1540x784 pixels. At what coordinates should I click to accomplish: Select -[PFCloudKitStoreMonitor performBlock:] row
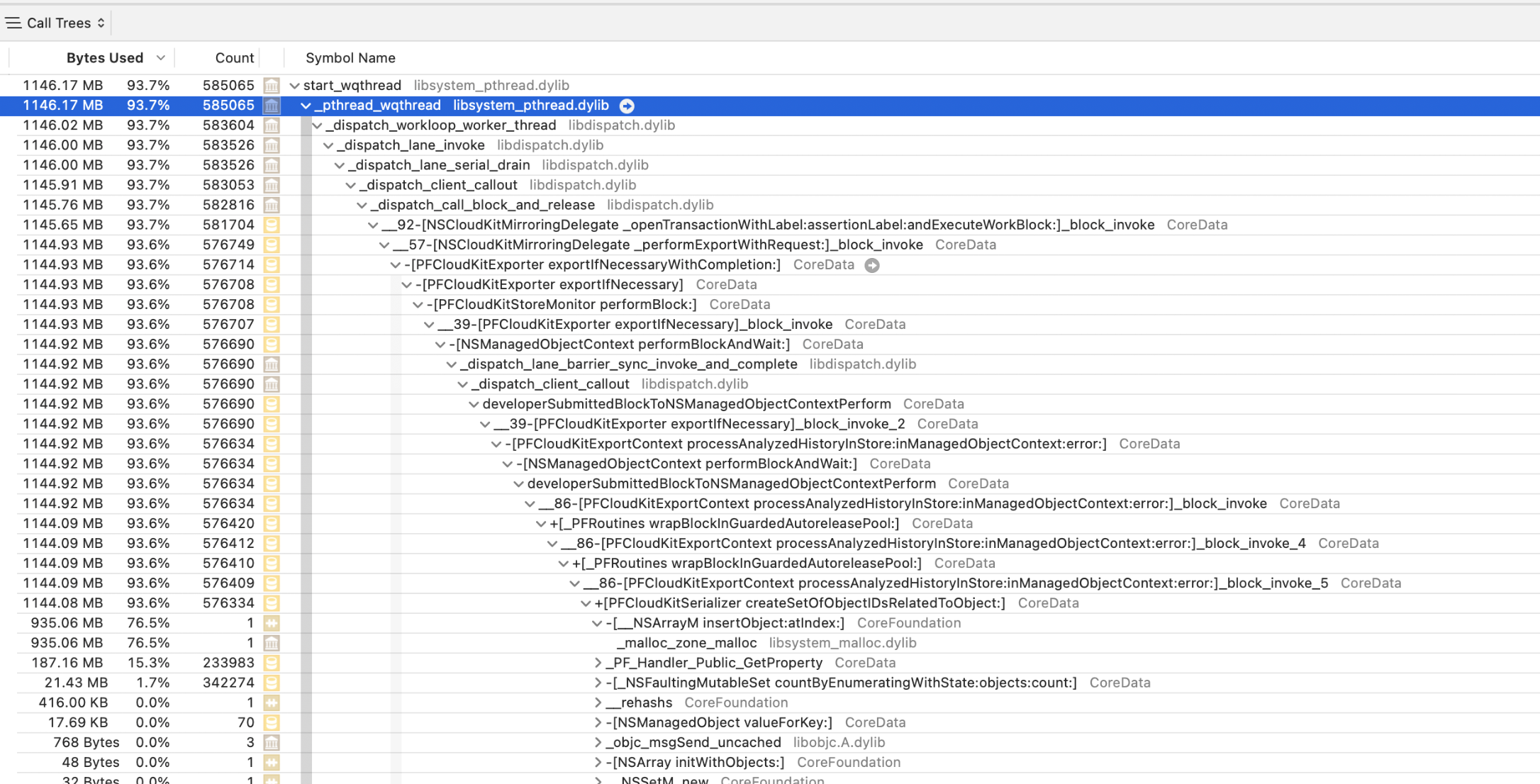tap(770, 304)
